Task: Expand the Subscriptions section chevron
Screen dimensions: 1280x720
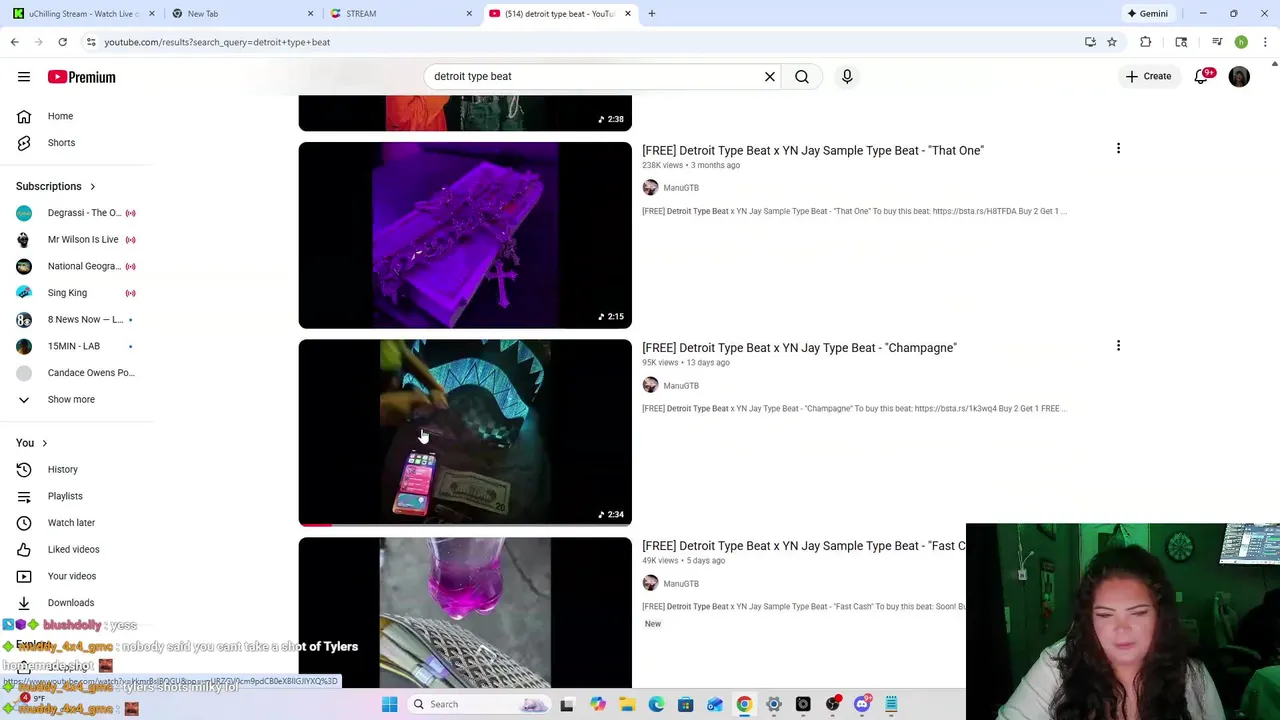Action: 92,186
